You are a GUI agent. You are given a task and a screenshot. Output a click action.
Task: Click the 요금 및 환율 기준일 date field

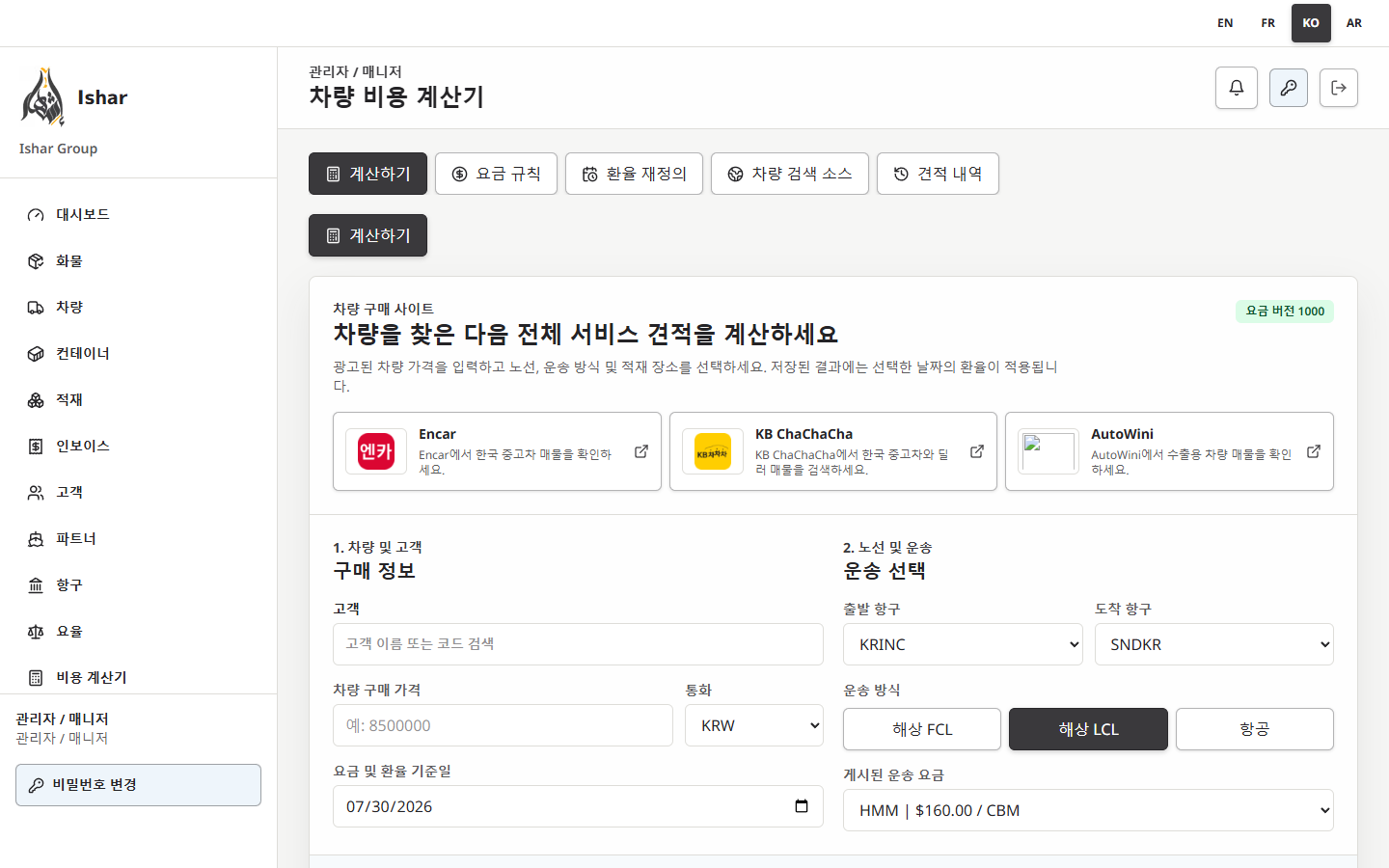click(578, 806)
